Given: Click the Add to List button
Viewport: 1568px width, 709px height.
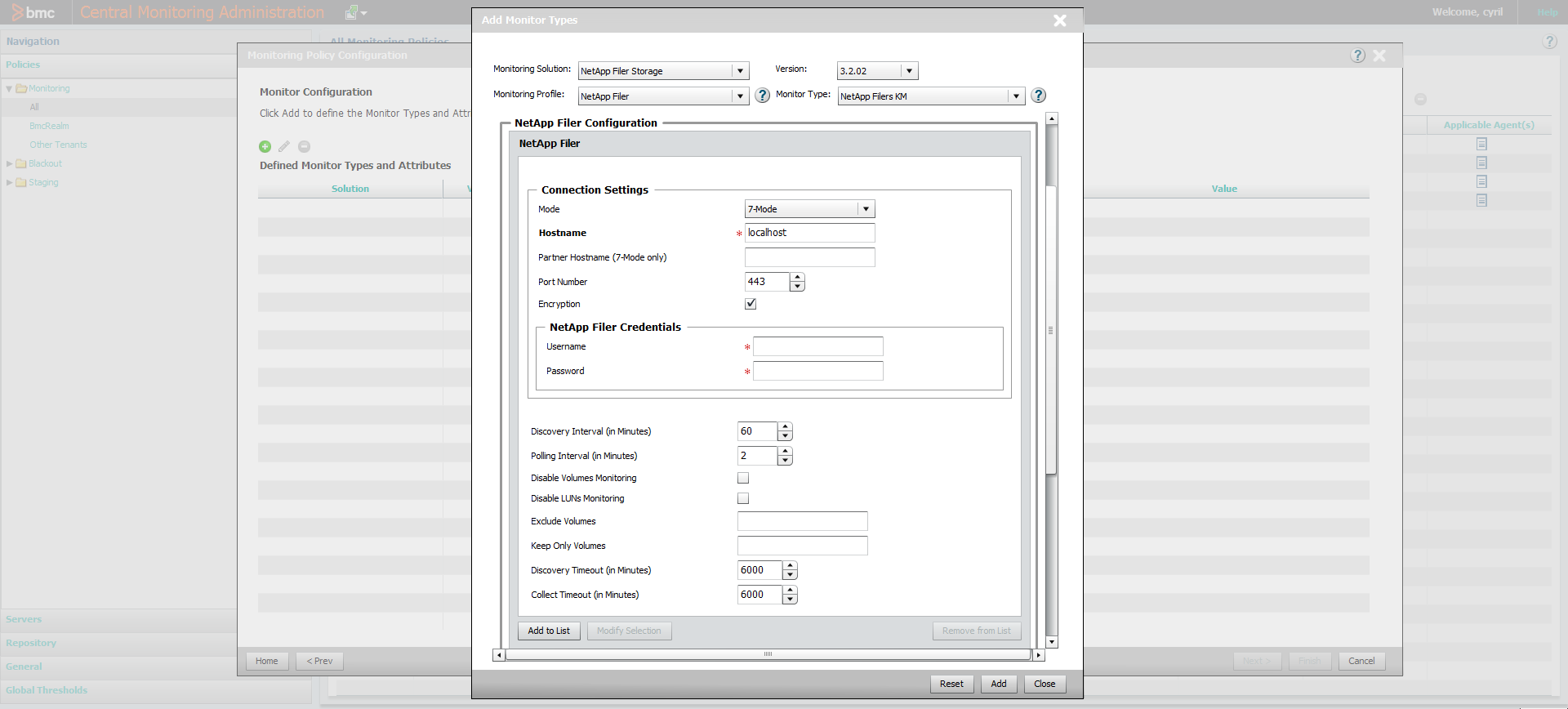Looking at the screenshot, I should click(x=549, y=631).
